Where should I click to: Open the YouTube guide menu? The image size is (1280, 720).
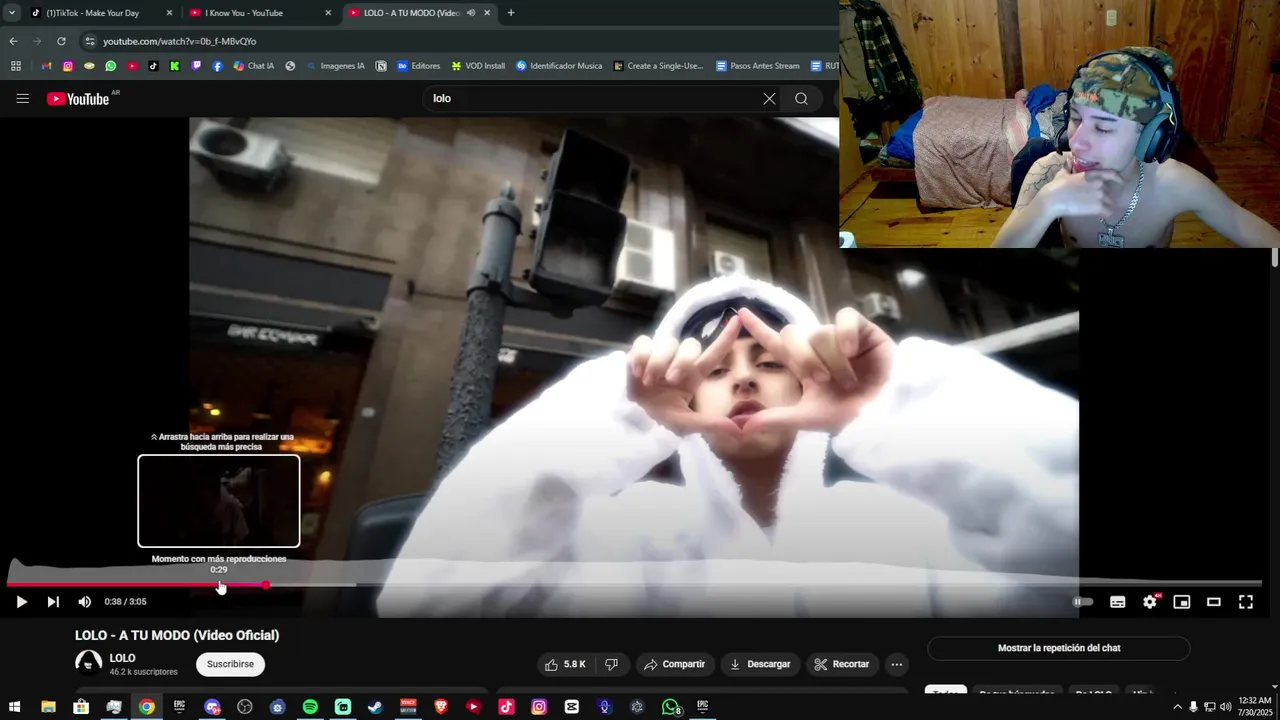click(x=22, y=98)
